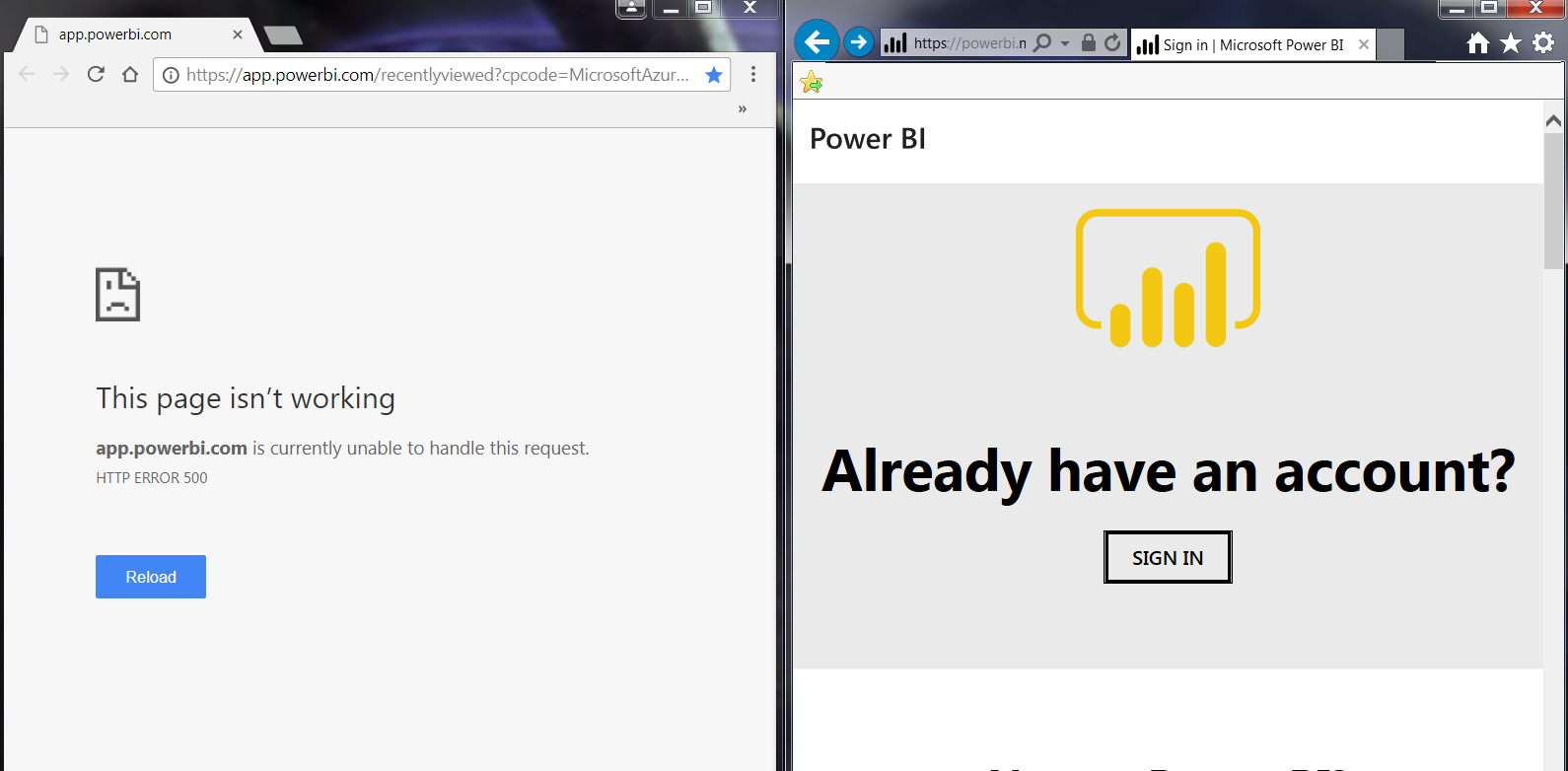Click Chrome's forward arrow
The height and width of the screenshot is (771, 1568).
coord(61,74)
